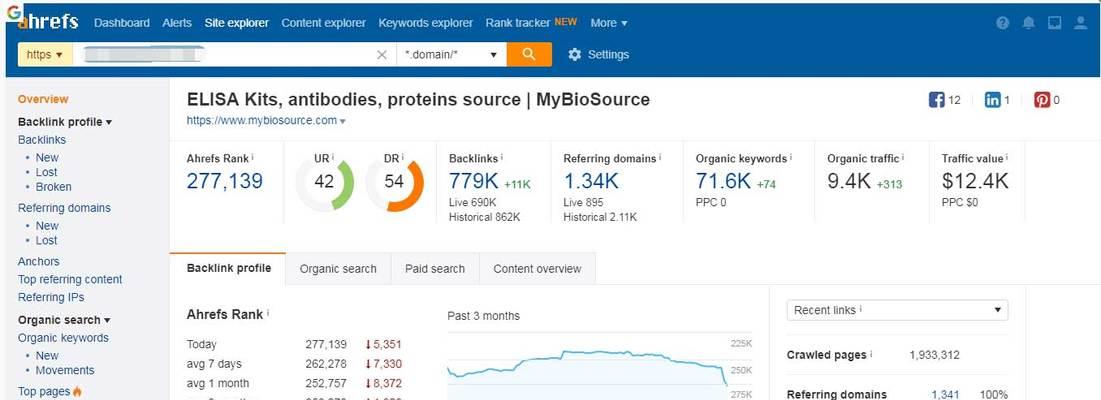The height and width of the screenshot is (400, 1101).
Task: Click the $12.4K traffic value figure
Action: point(975,182)
